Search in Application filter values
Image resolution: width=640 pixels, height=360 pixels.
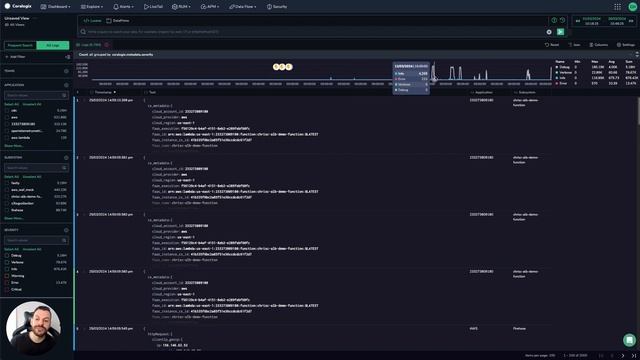pos(36,95)
